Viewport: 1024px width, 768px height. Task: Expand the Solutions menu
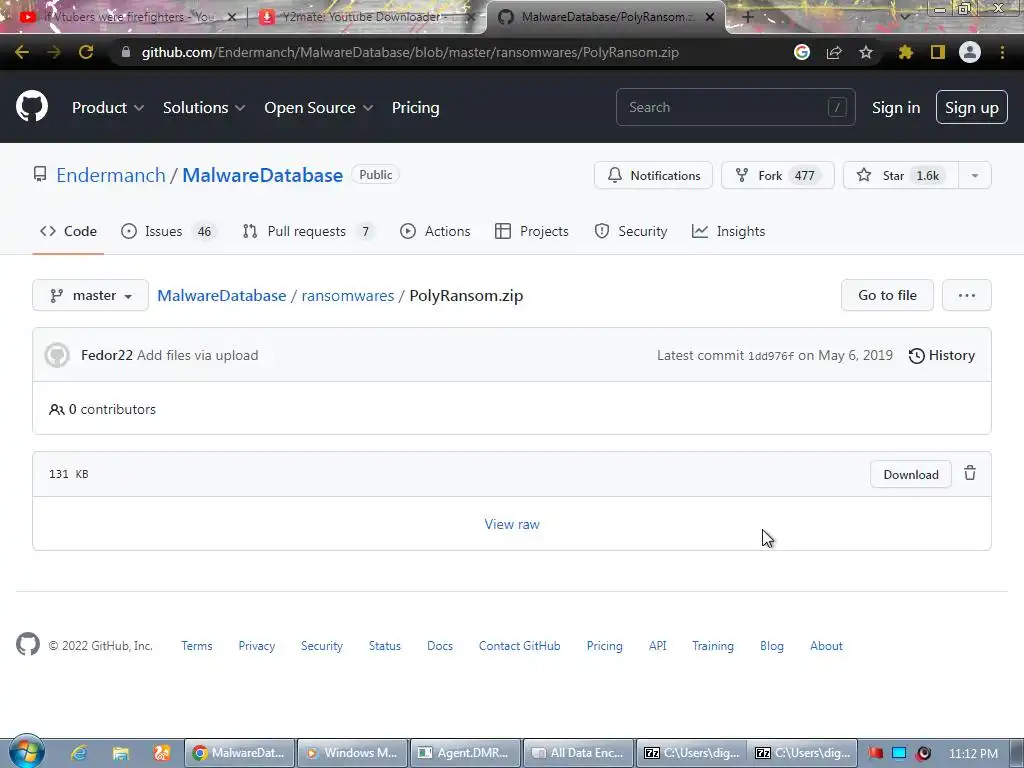coord(204,108)
